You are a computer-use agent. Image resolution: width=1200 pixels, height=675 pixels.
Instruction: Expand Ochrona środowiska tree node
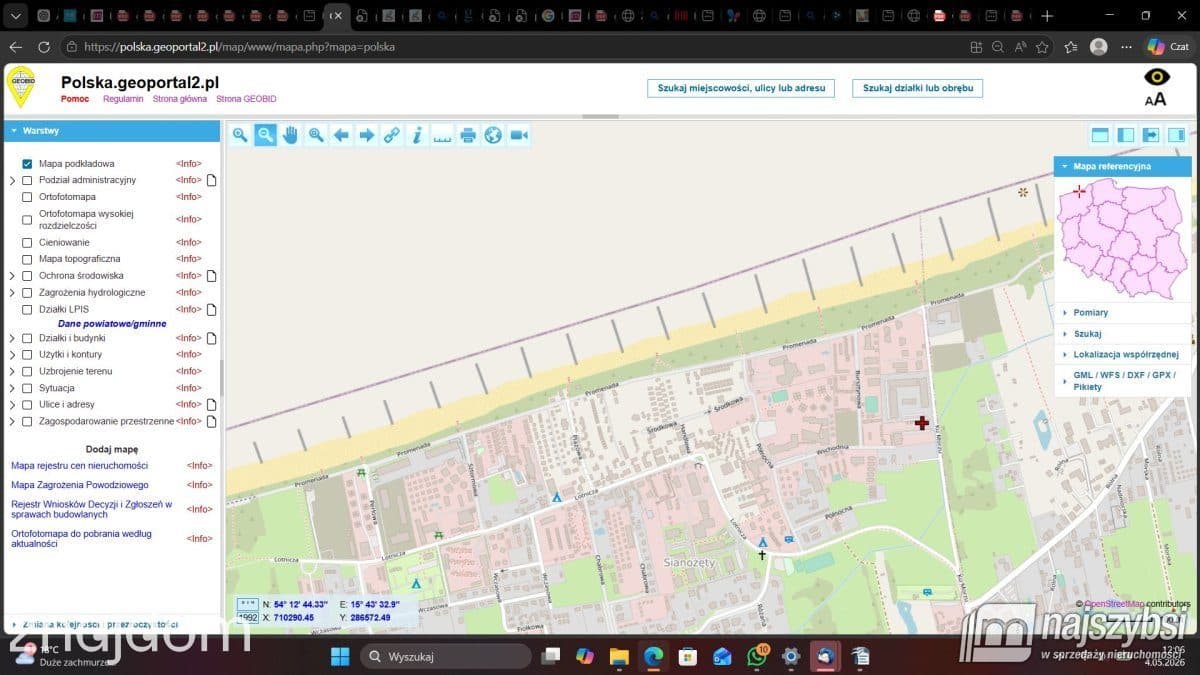coord(12,276)
